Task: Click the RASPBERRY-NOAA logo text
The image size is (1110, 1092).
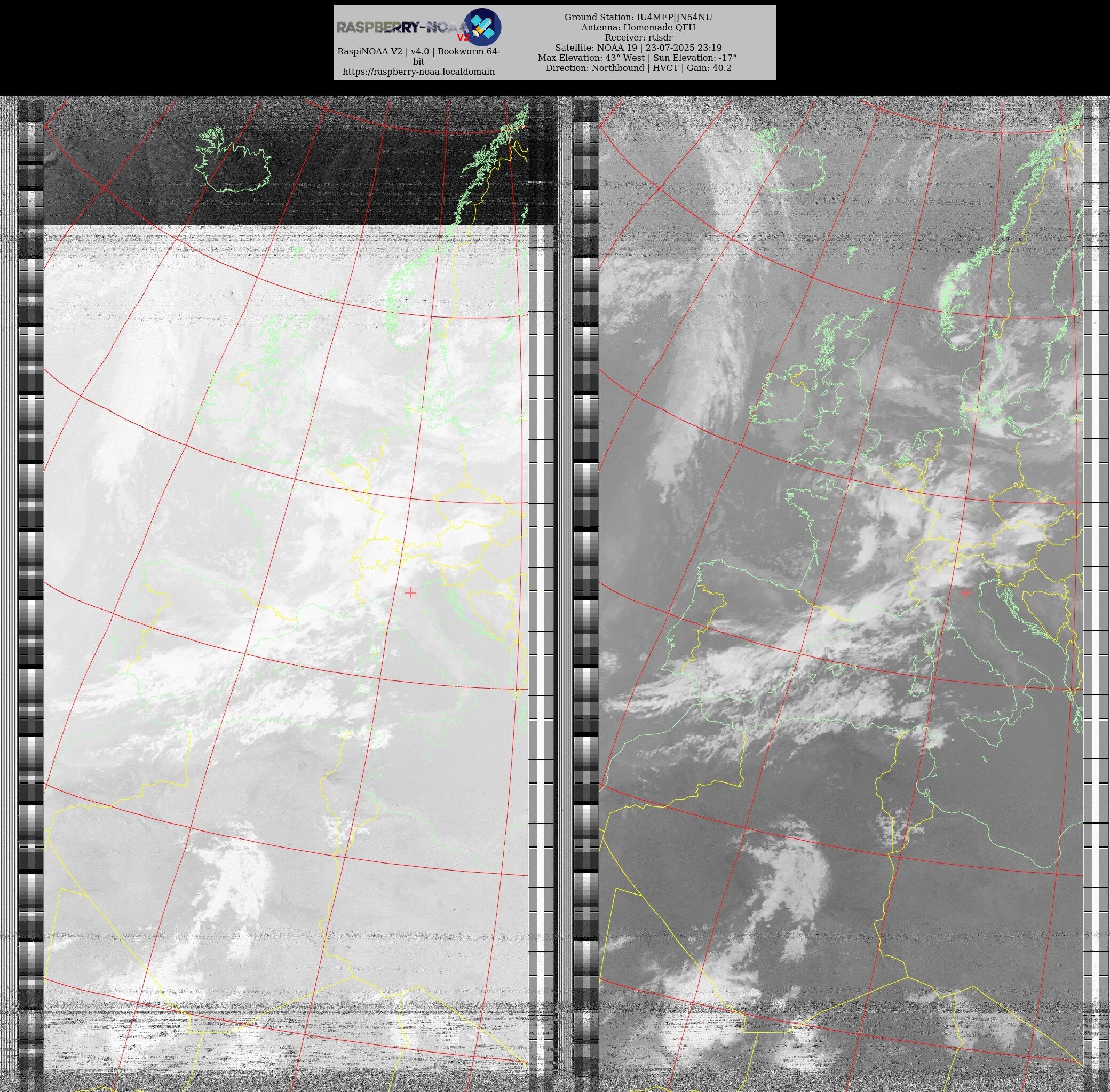Action: pyautogui.click(x=402, y=28)
